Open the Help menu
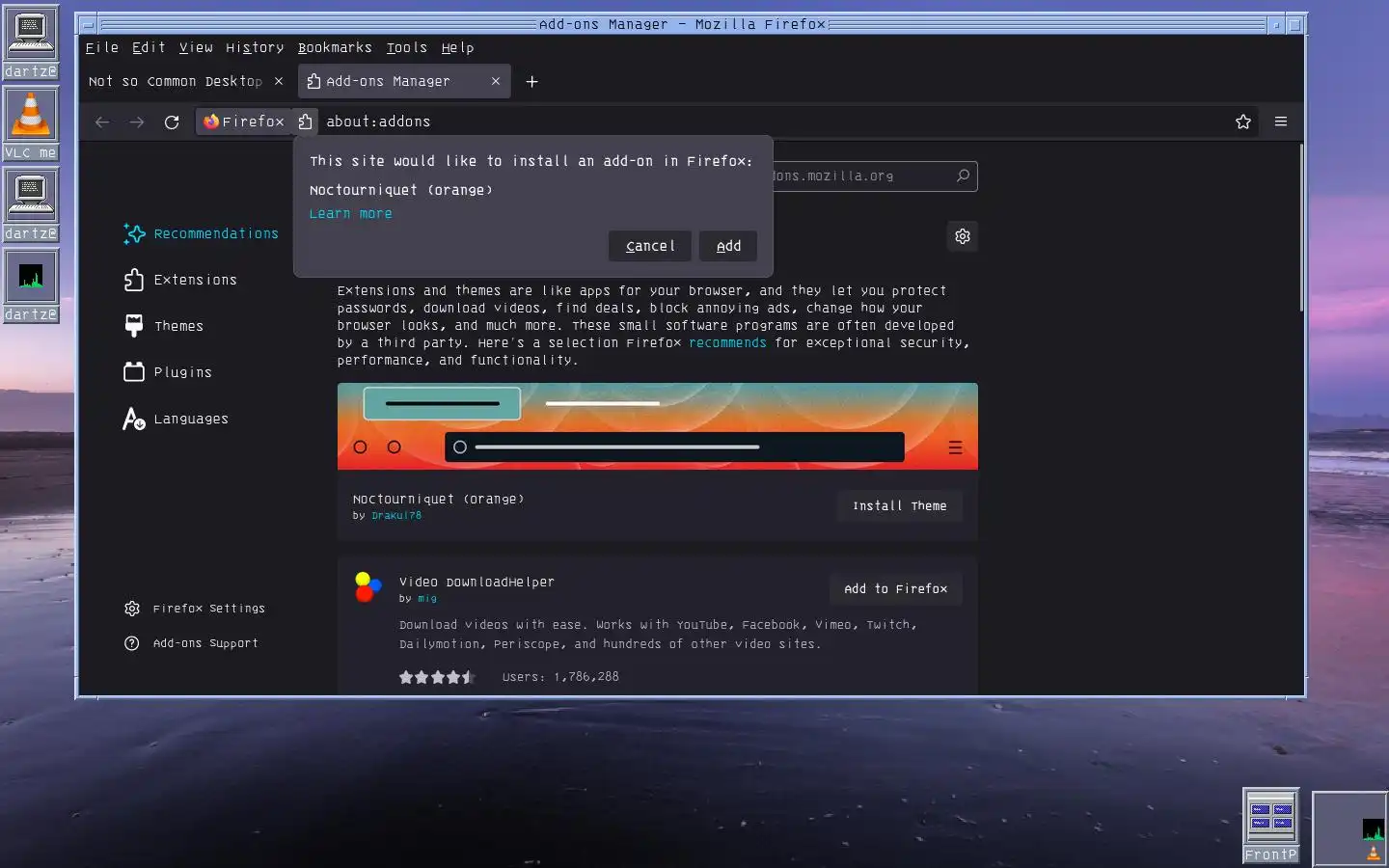 point(458,47)
